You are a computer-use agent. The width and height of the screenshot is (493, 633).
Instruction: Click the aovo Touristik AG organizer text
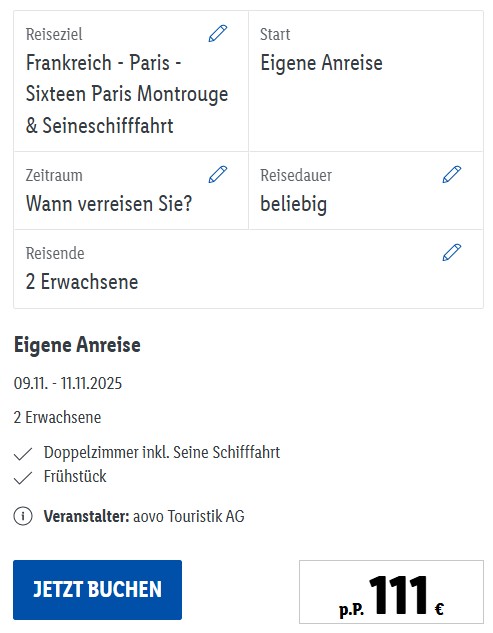tap(189, 516)
